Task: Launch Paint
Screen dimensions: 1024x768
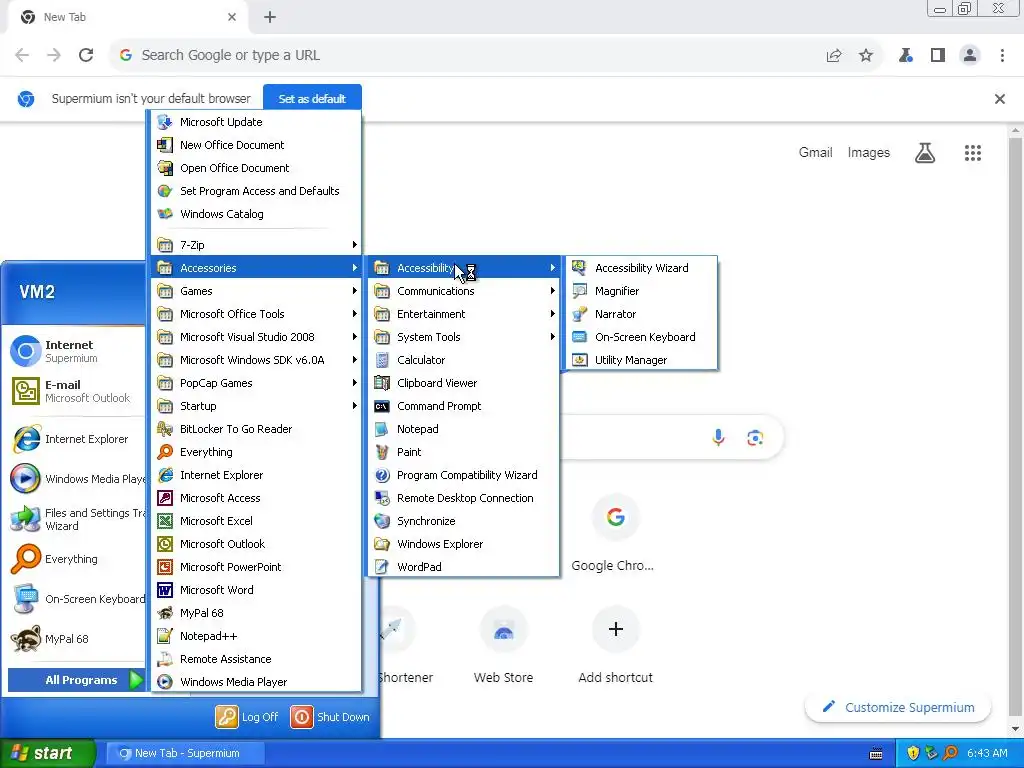Action: click(464, 452)
